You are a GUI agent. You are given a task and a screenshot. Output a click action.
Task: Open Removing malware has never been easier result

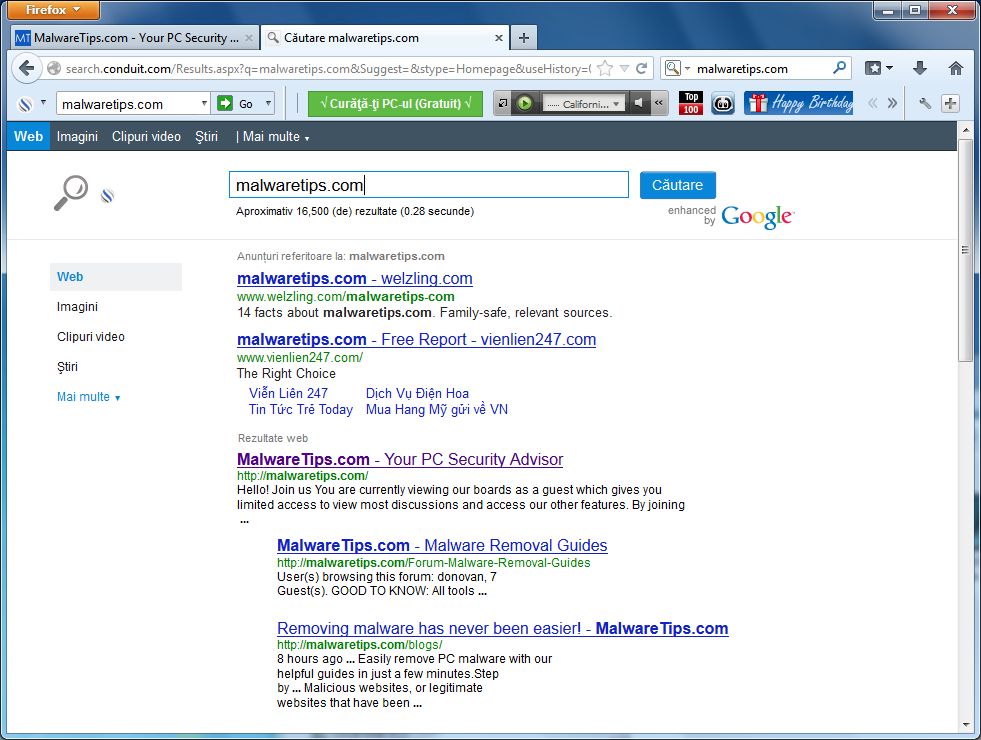coord(502,628)
